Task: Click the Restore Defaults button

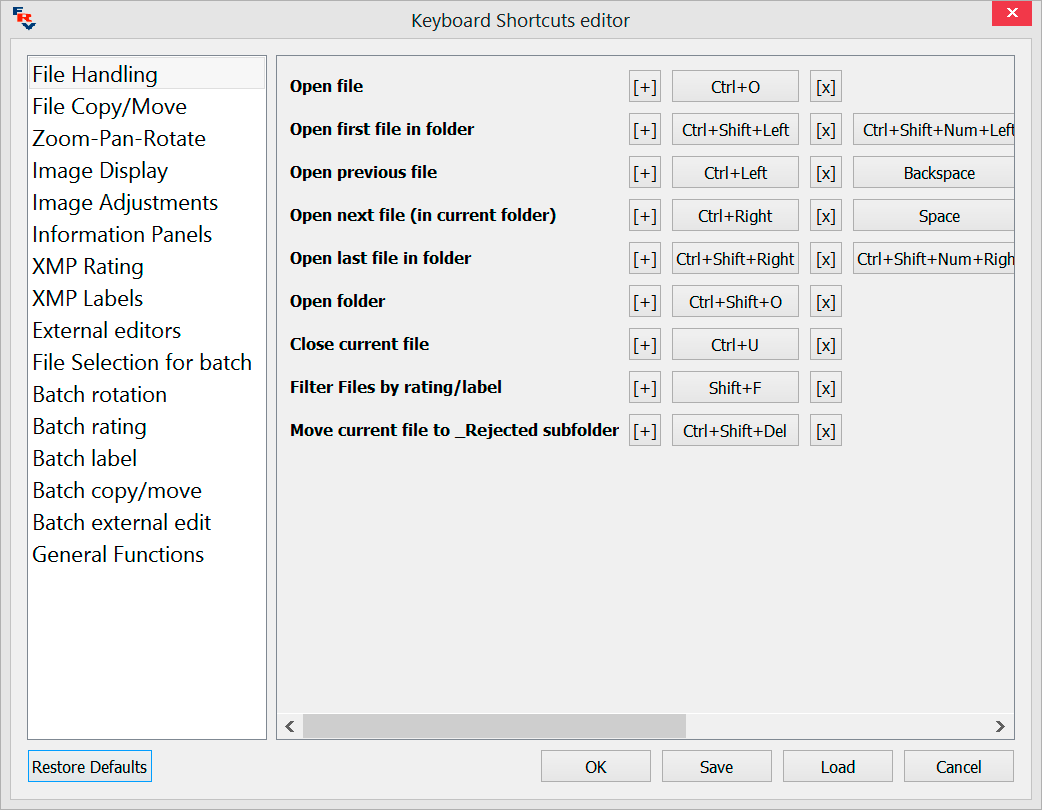Action: coord(90,767)
